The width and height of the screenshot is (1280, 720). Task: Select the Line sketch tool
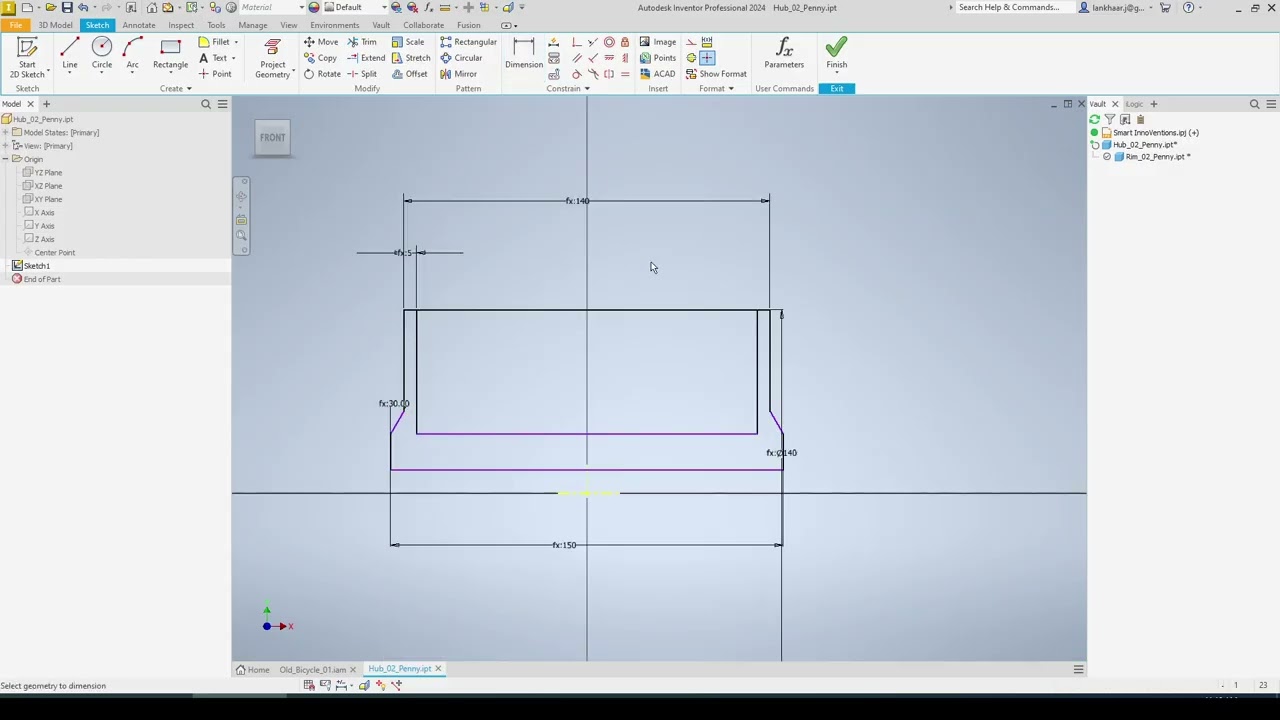(70, 54)
